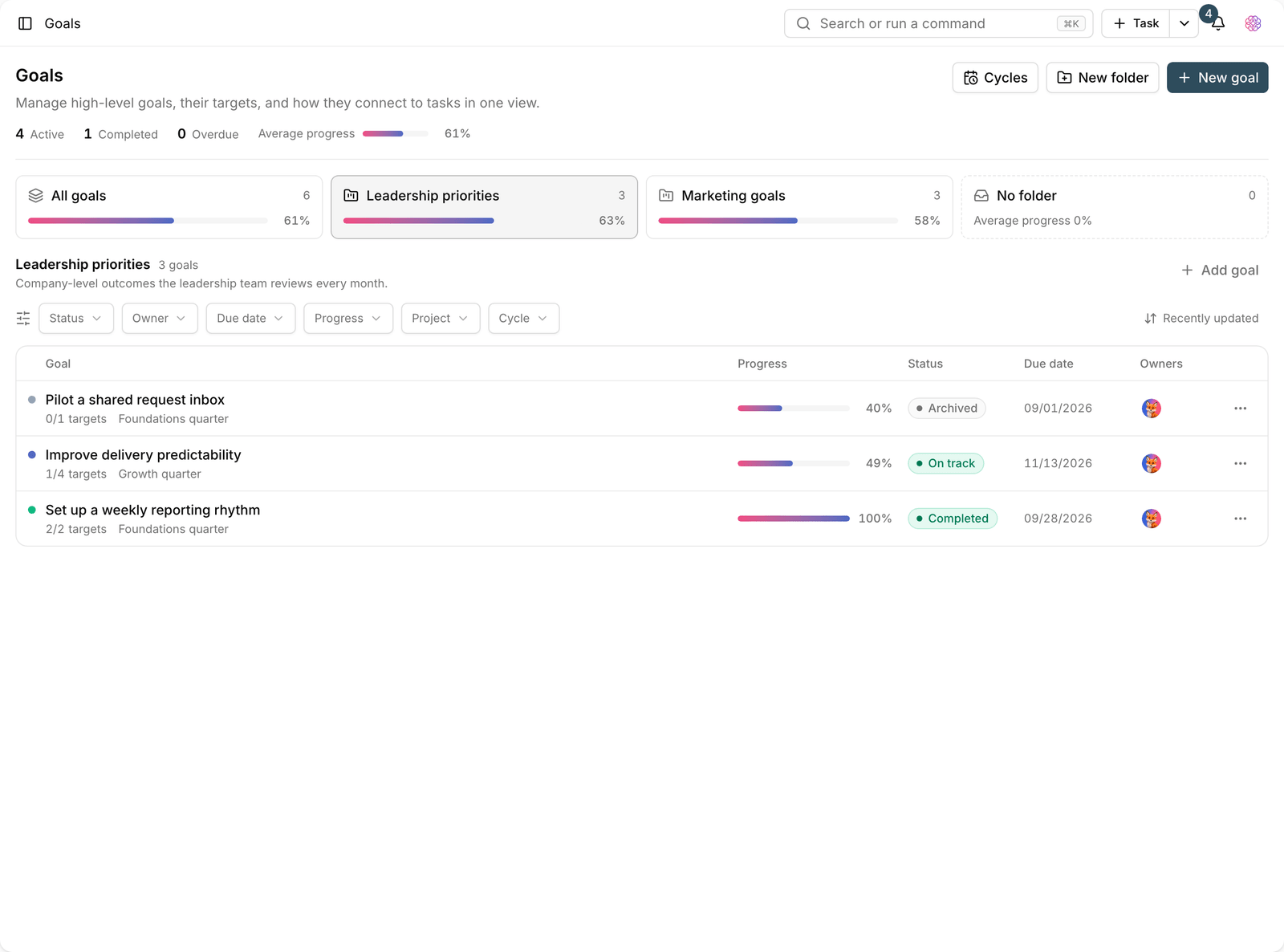This screenshot has height=952, width=1284.
Task: Click the filter settings sliders icon
Action: tap(23, 319)
